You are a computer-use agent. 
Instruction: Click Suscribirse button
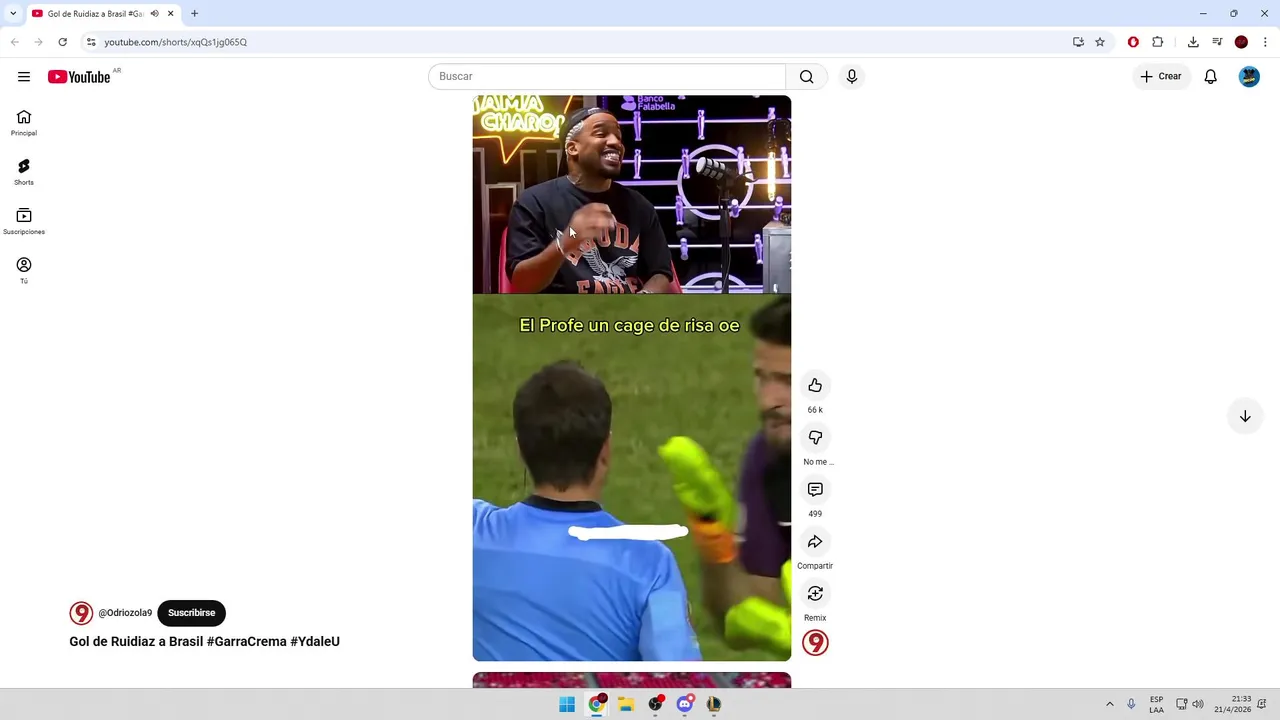(x=192, y=613)
